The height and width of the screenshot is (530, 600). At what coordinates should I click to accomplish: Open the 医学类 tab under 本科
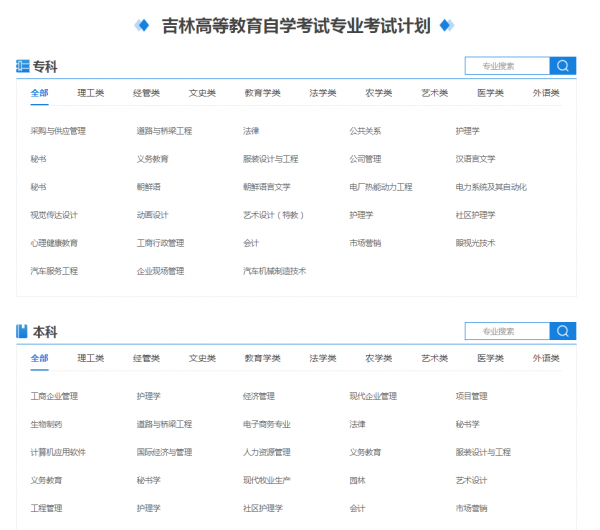[490, 359]
